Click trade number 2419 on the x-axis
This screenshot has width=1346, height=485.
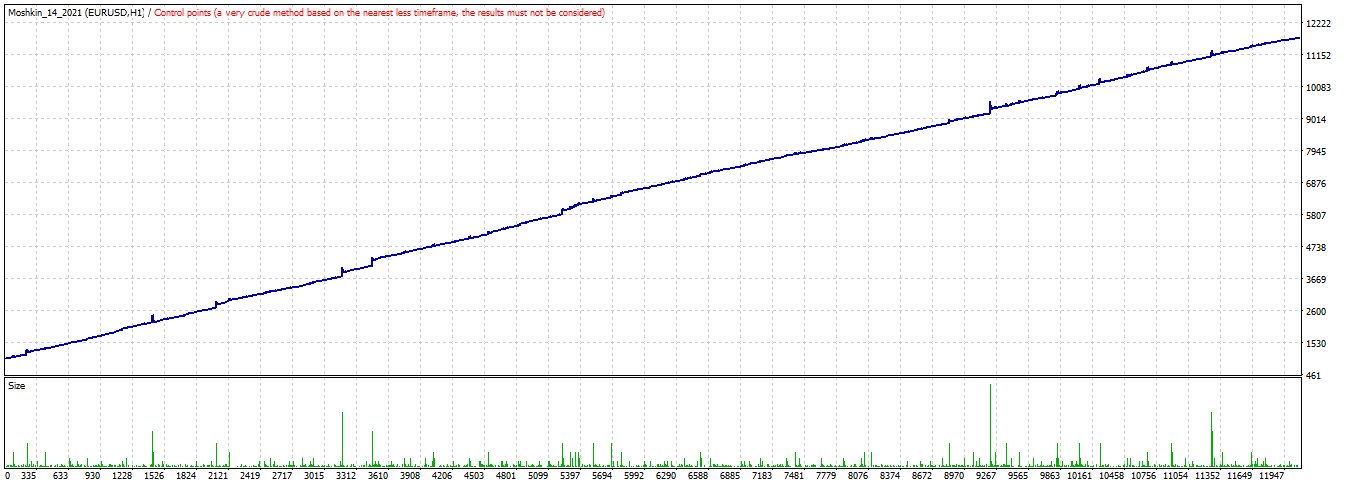[250, 477]
